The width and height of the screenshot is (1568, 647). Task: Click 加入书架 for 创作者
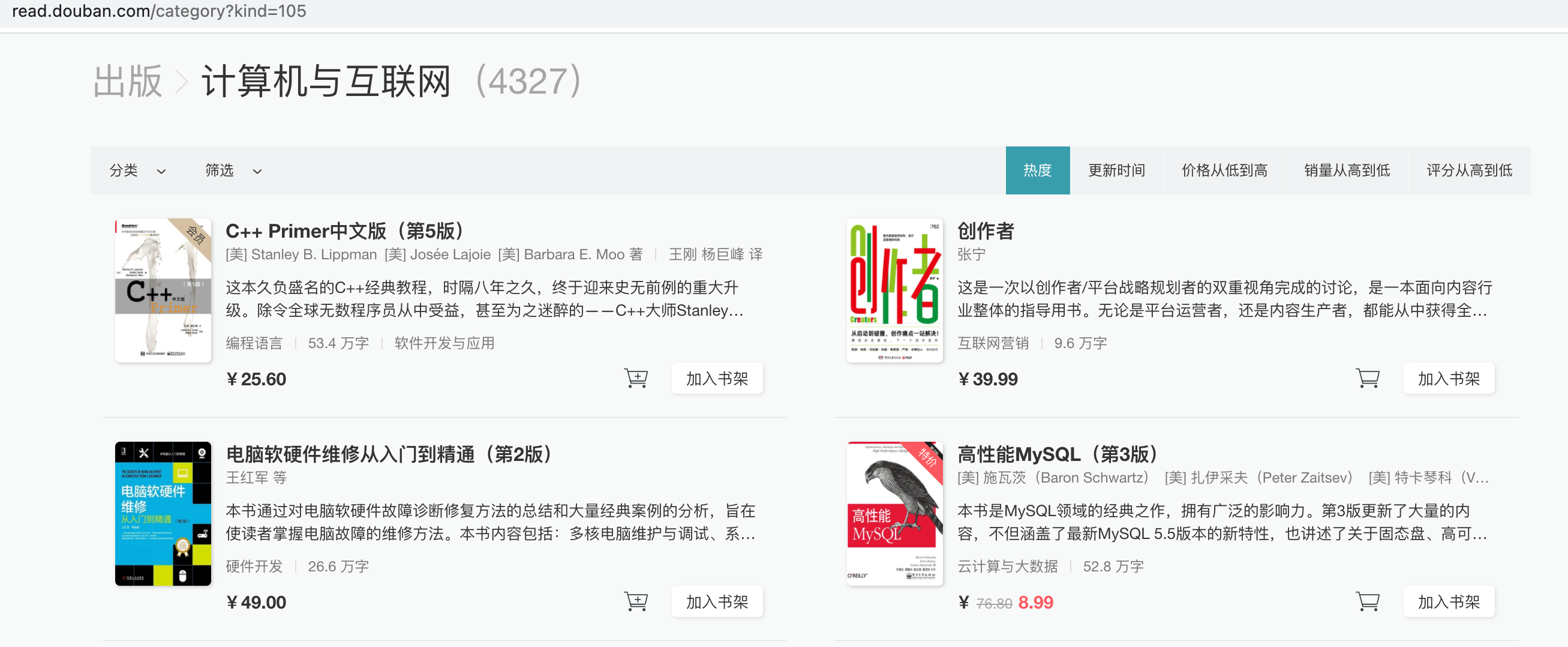(x=1449, y=378)
